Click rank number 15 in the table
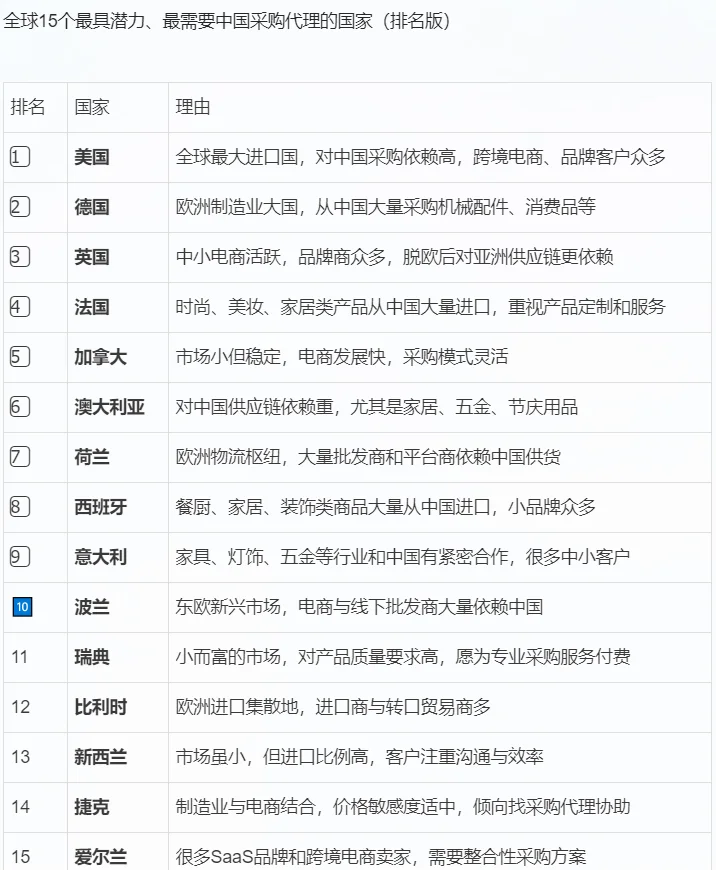The width and height of the screenshot is (716, 870). click(20, 857)
